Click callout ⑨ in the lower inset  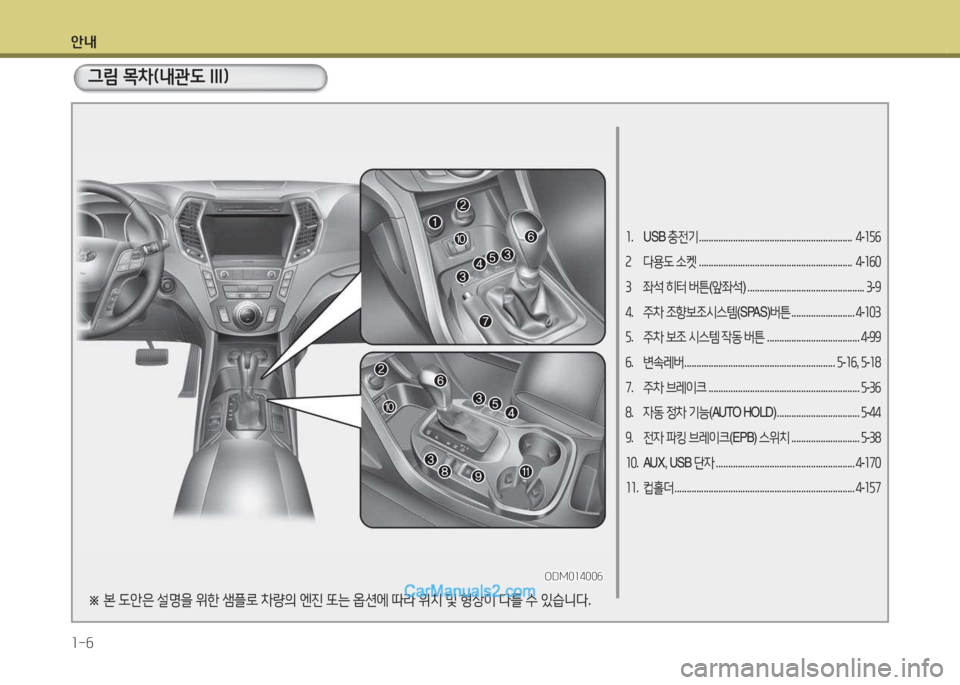click(478, 476)
